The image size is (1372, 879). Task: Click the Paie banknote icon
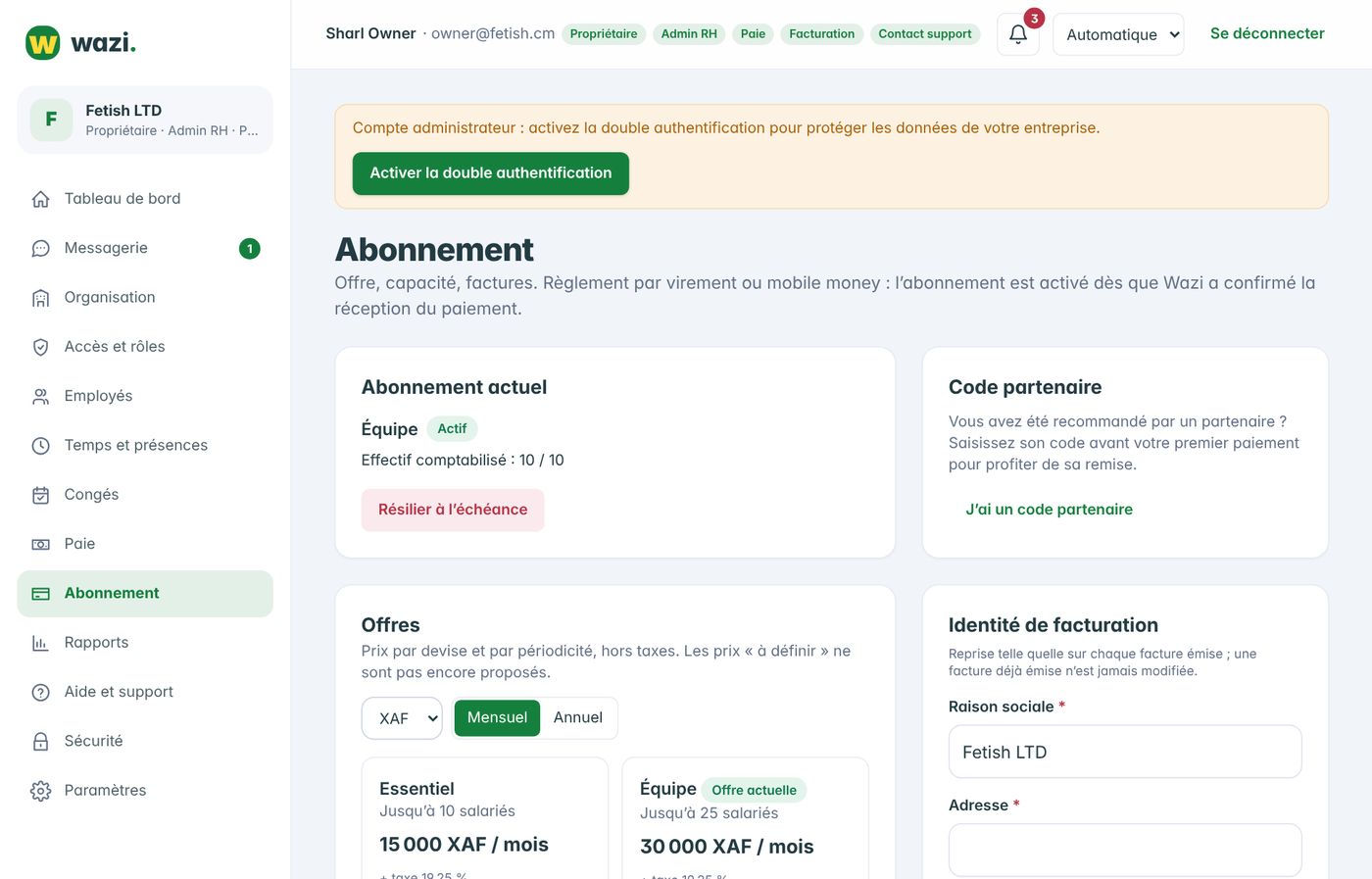pyautogui.click(x=40, y=544)
